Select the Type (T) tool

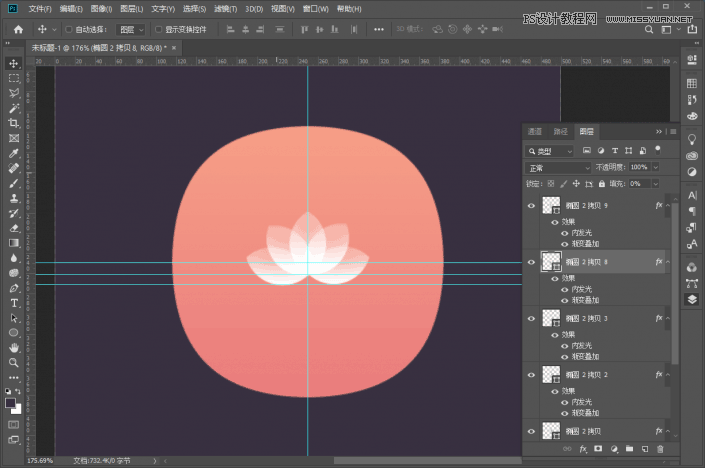pos(14,302)
